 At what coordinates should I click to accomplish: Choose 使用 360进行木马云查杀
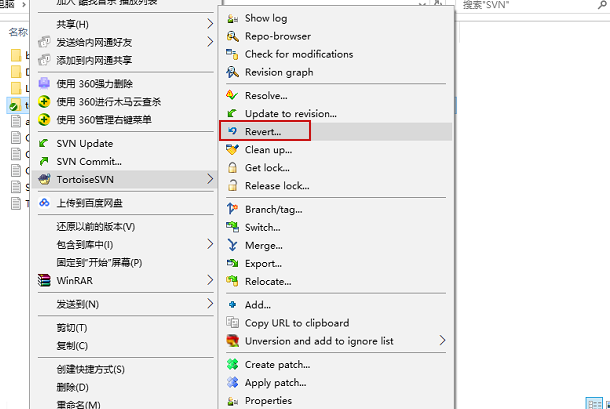tap(126, 102)
